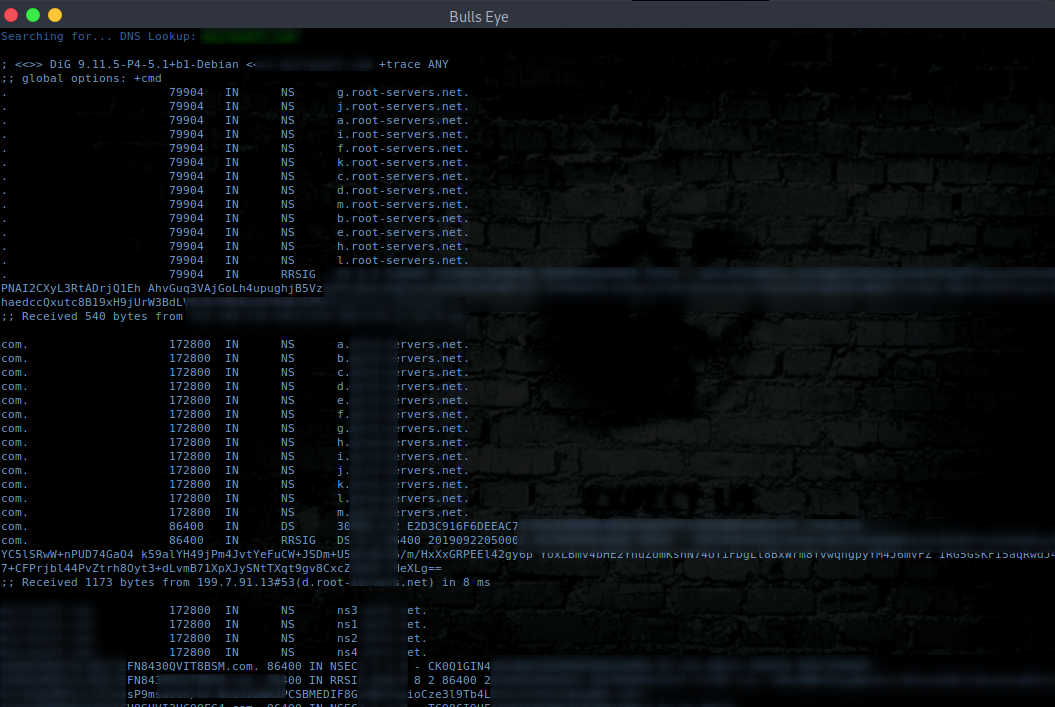This screenshot has width=1055, height=707.
Task: Click m.root-servers.net. entry
Action: click(403, 204)
